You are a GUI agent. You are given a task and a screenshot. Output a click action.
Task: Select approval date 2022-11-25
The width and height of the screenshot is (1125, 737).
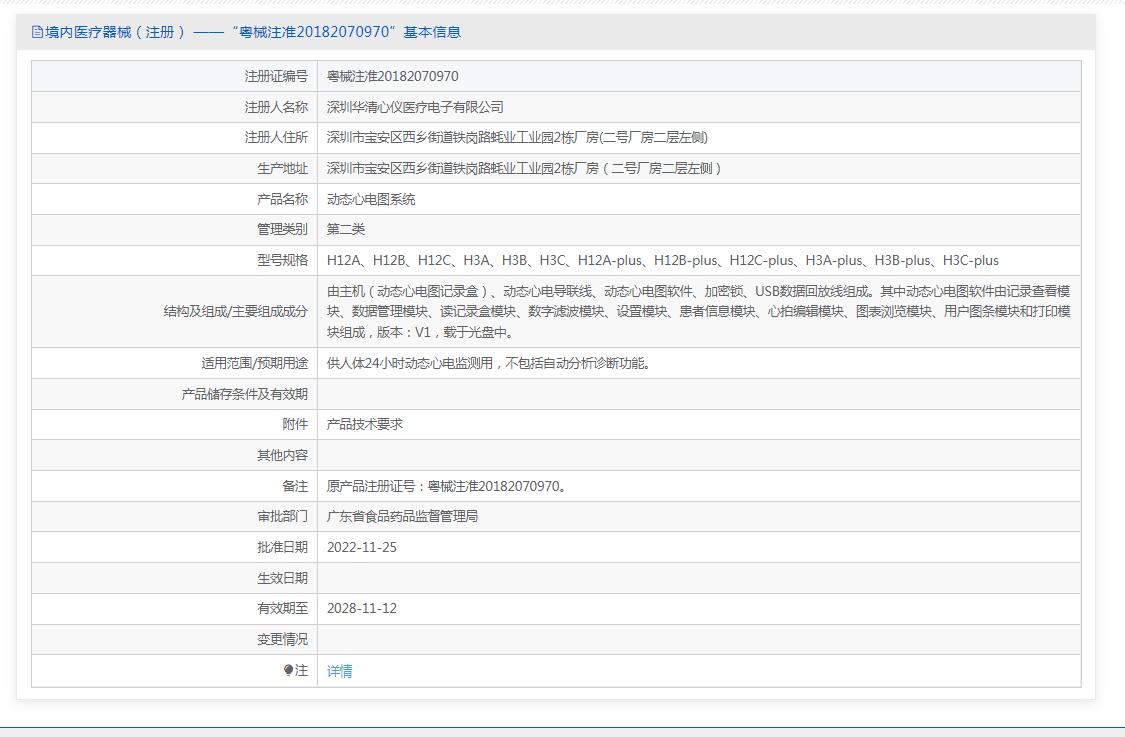(362, 547)
